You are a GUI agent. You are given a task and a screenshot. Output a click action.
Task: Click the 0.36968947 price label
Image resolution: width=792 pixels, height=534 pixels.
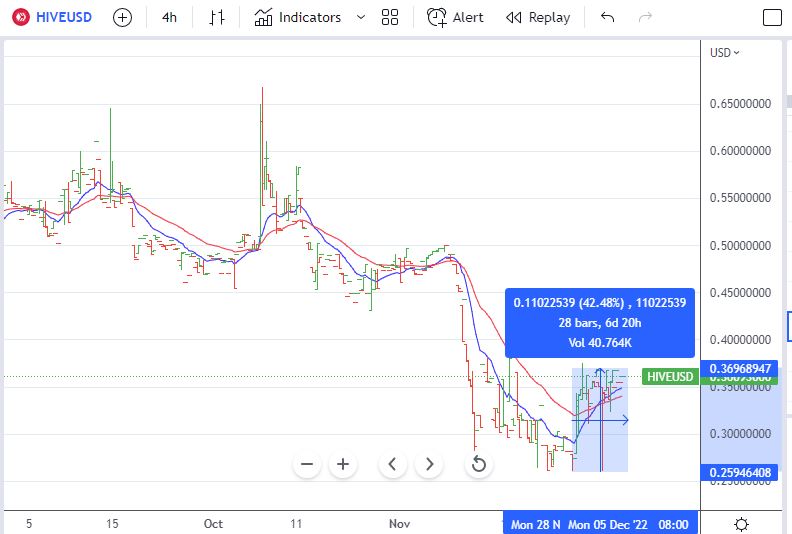(739, 368)
